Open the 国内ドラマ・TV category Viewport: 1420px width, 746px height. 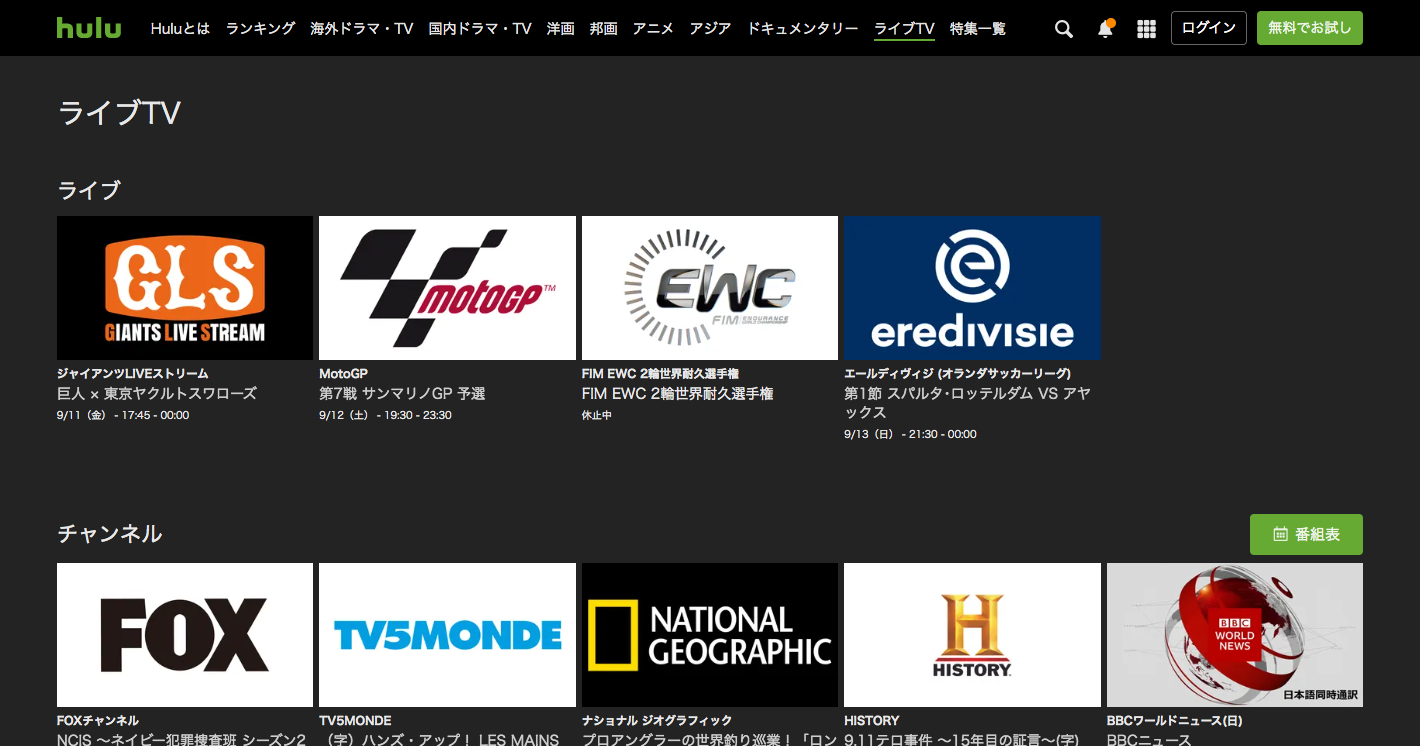click(480, 28)
